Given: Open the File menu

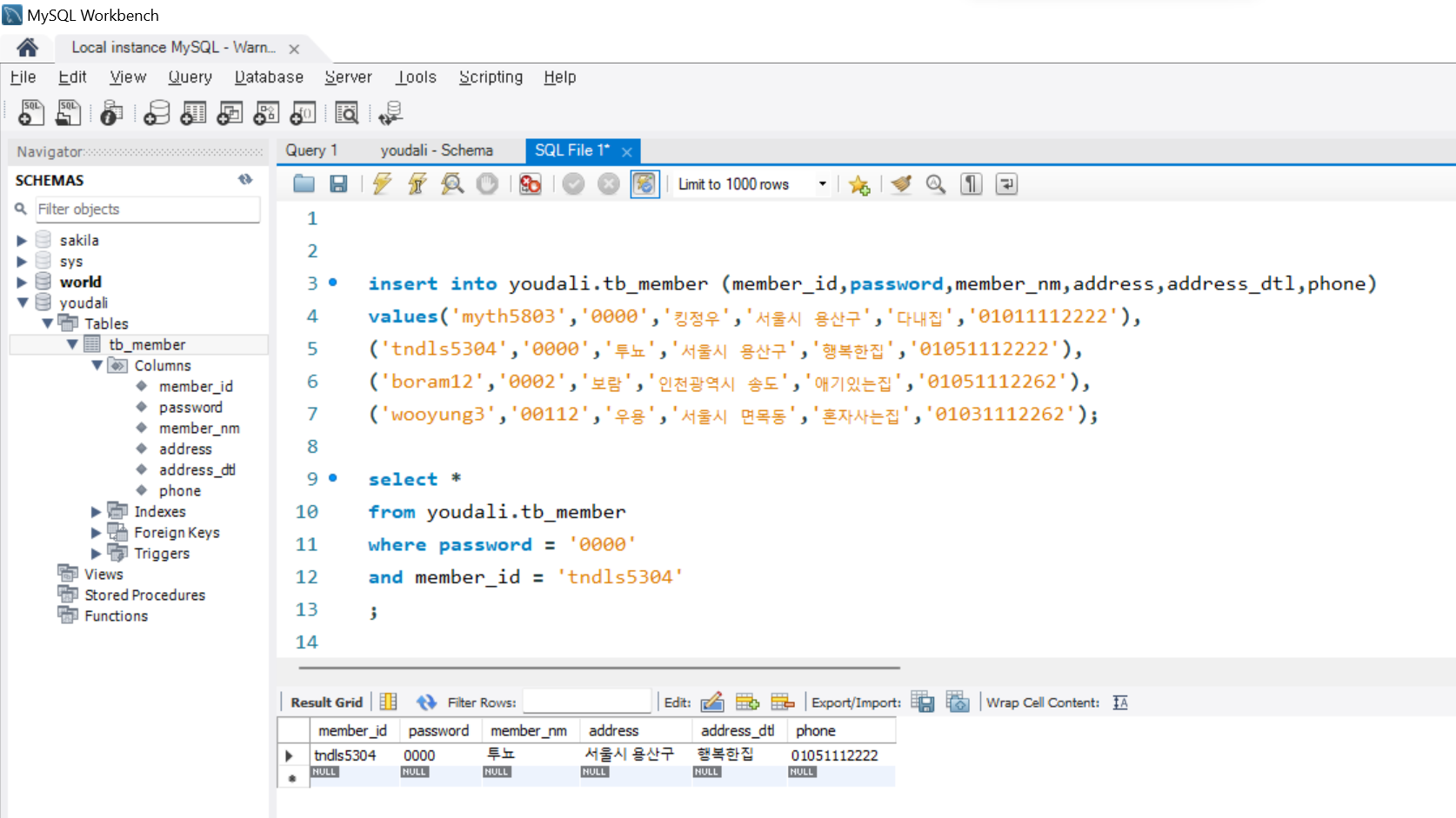Looking at the screenshot, I should click(x=23, y=77).
